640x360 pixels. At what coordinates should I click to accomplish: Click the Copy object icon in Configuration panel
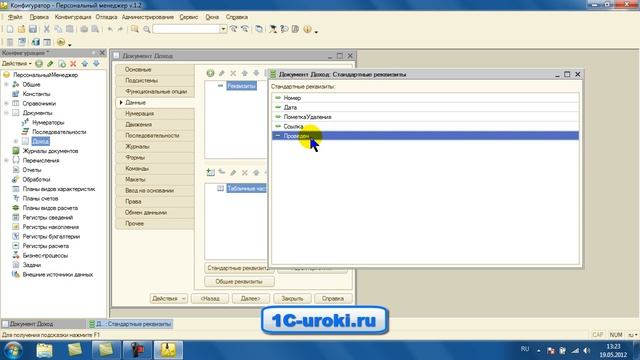[62, 64]
